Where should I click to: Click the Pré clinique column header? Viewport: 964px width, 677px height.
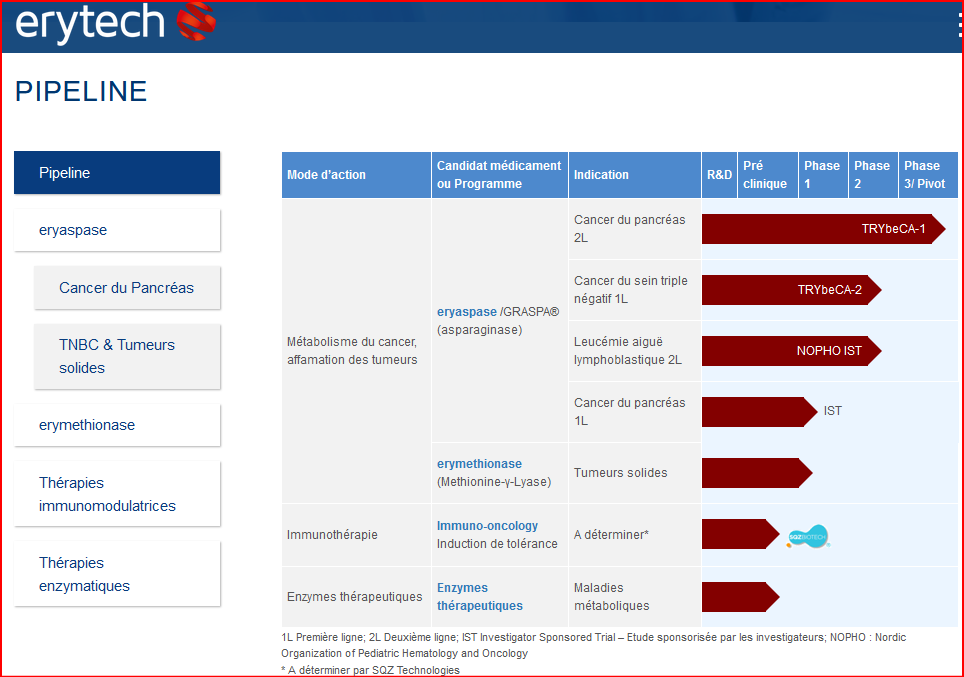pyautogui.click(x=768, y=175)
